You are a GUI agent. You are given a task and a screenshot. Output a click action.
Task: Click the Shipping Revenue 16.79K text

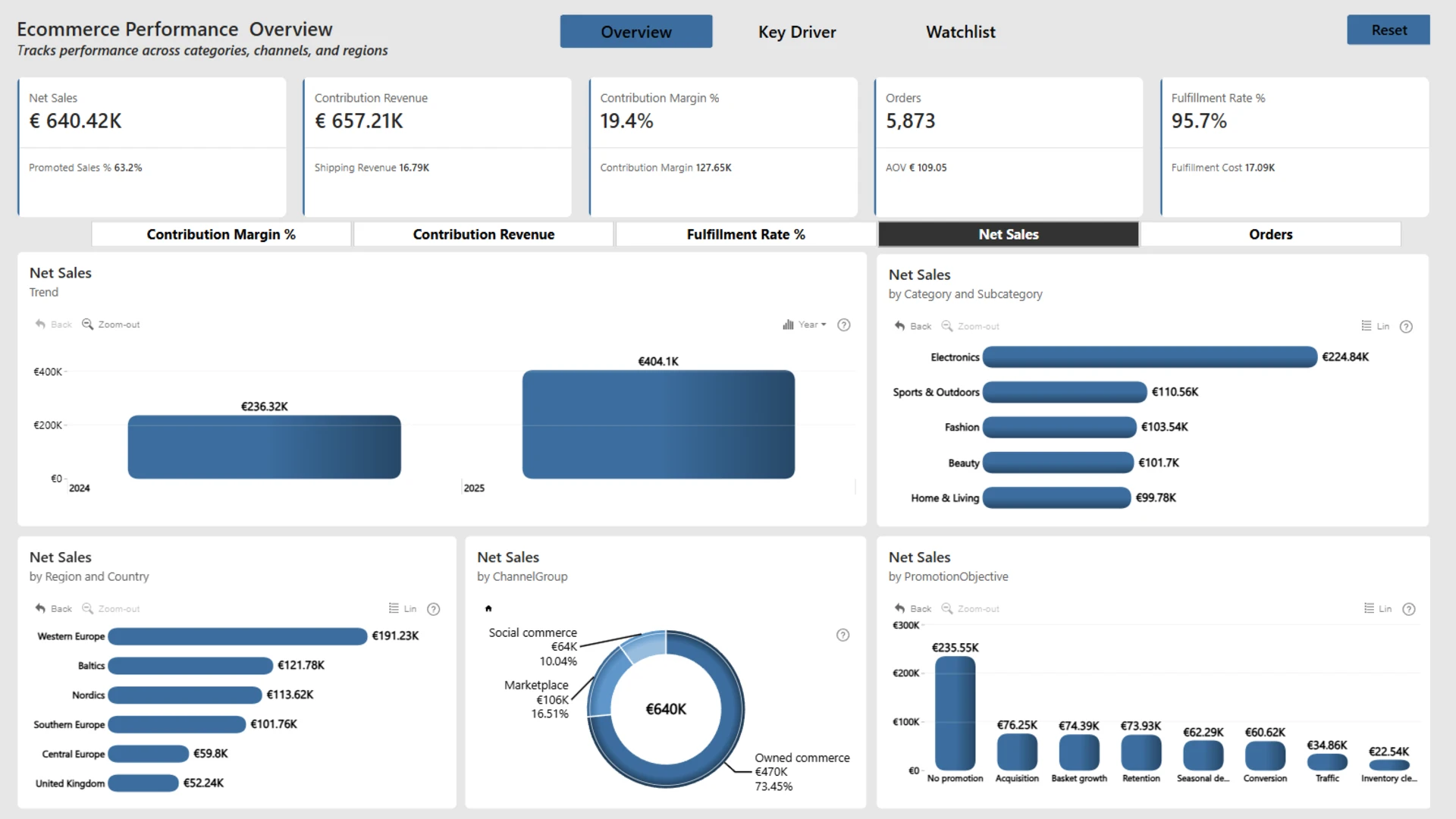point(372,168)
